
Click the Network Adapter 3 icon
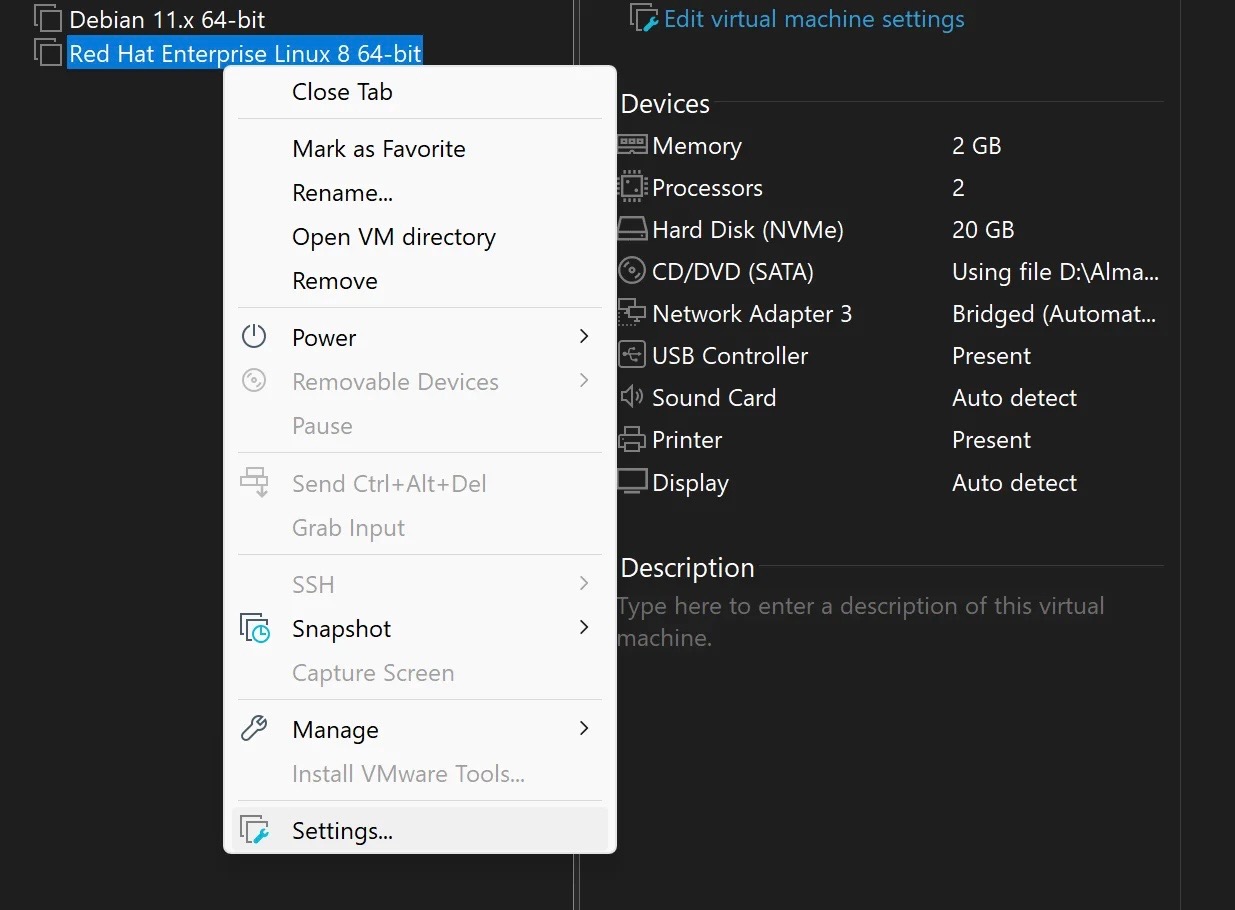point(632,314)
